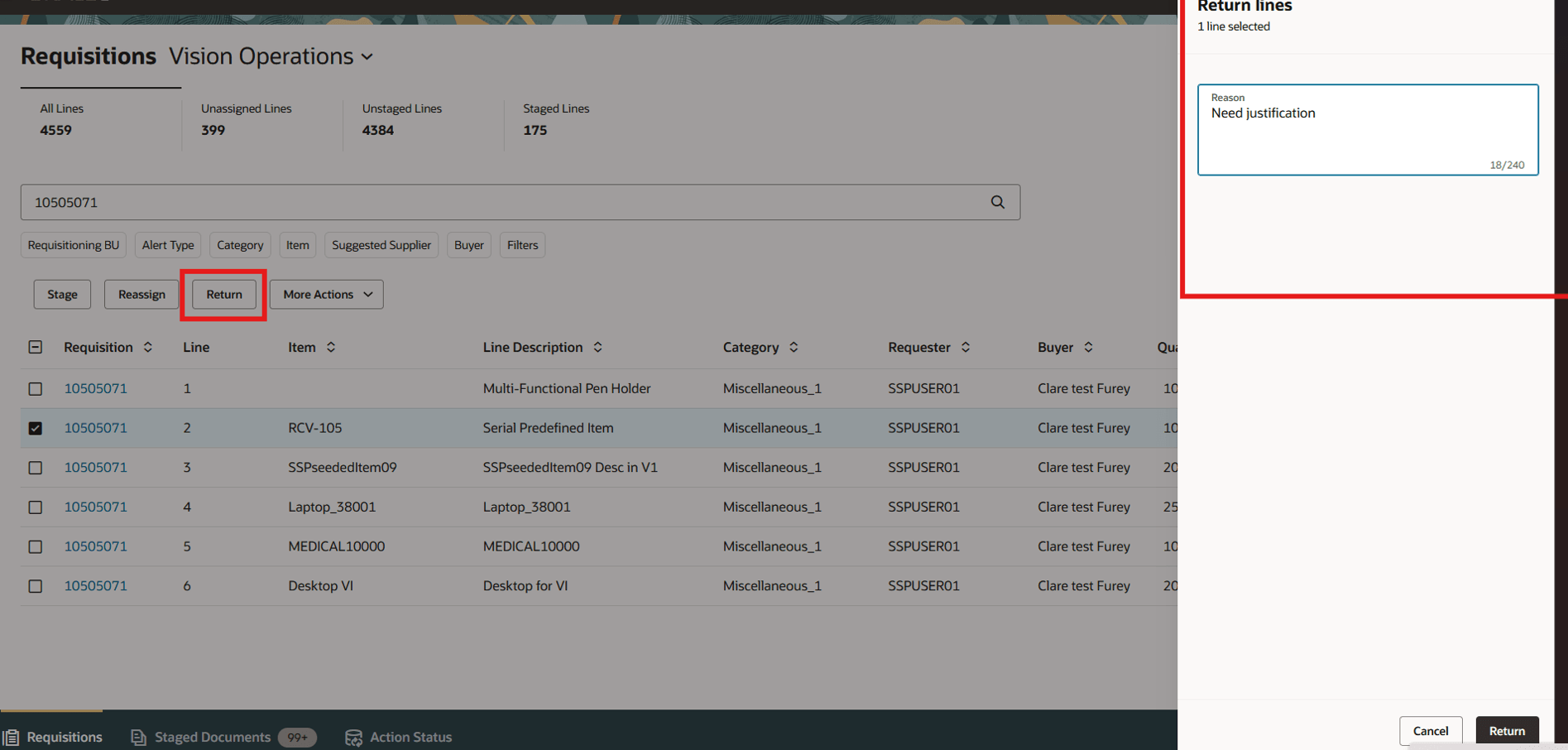Open requisition link for SSPseededItem09 row
This screenshot has height=750, width=1568.
(96, 468)
